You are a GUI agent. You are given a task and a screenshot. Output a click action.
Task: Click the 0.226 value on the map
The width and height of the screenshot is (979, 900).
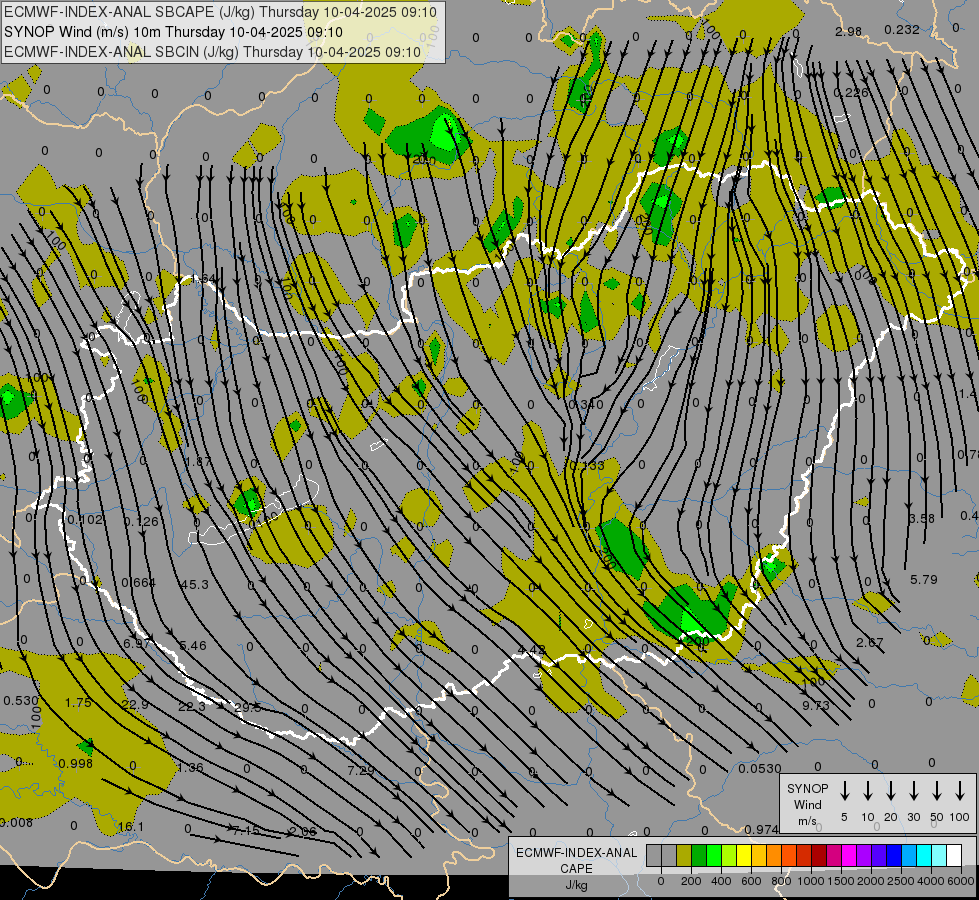pos(851,92)
